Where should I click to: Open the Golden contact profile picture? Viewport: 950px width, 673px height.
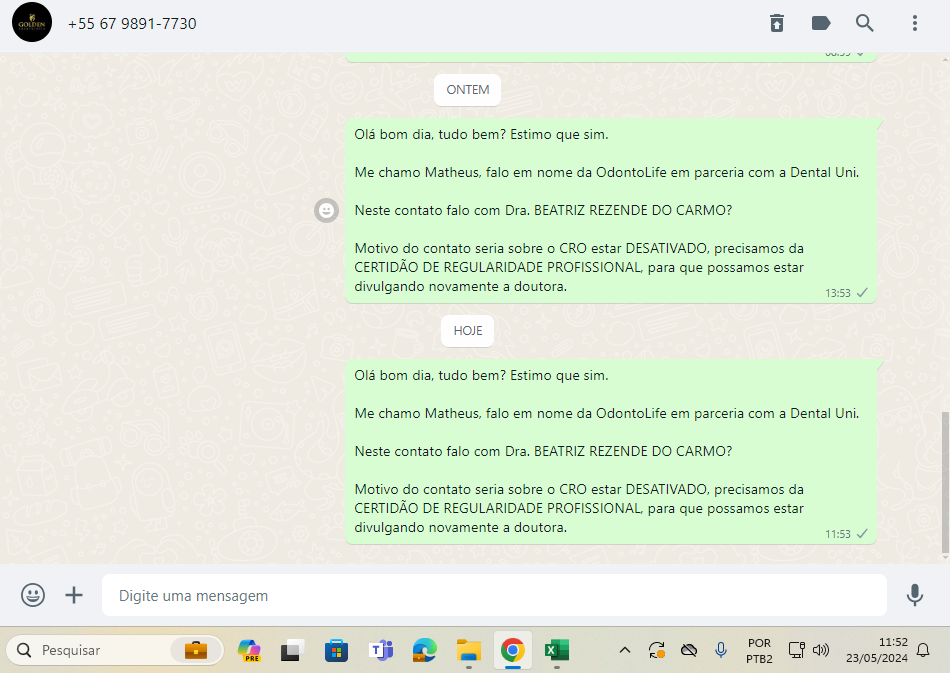(32, 22)
